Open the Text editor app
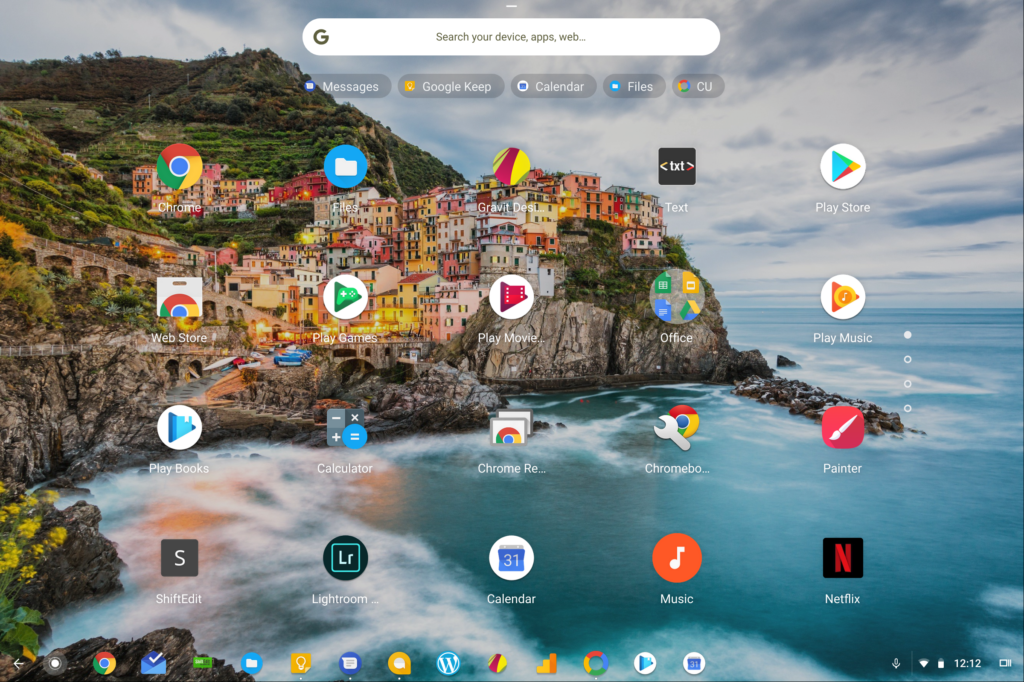The width and height of the screenshot is (1024, 682). pyautogui.click(x=677, y=168)
